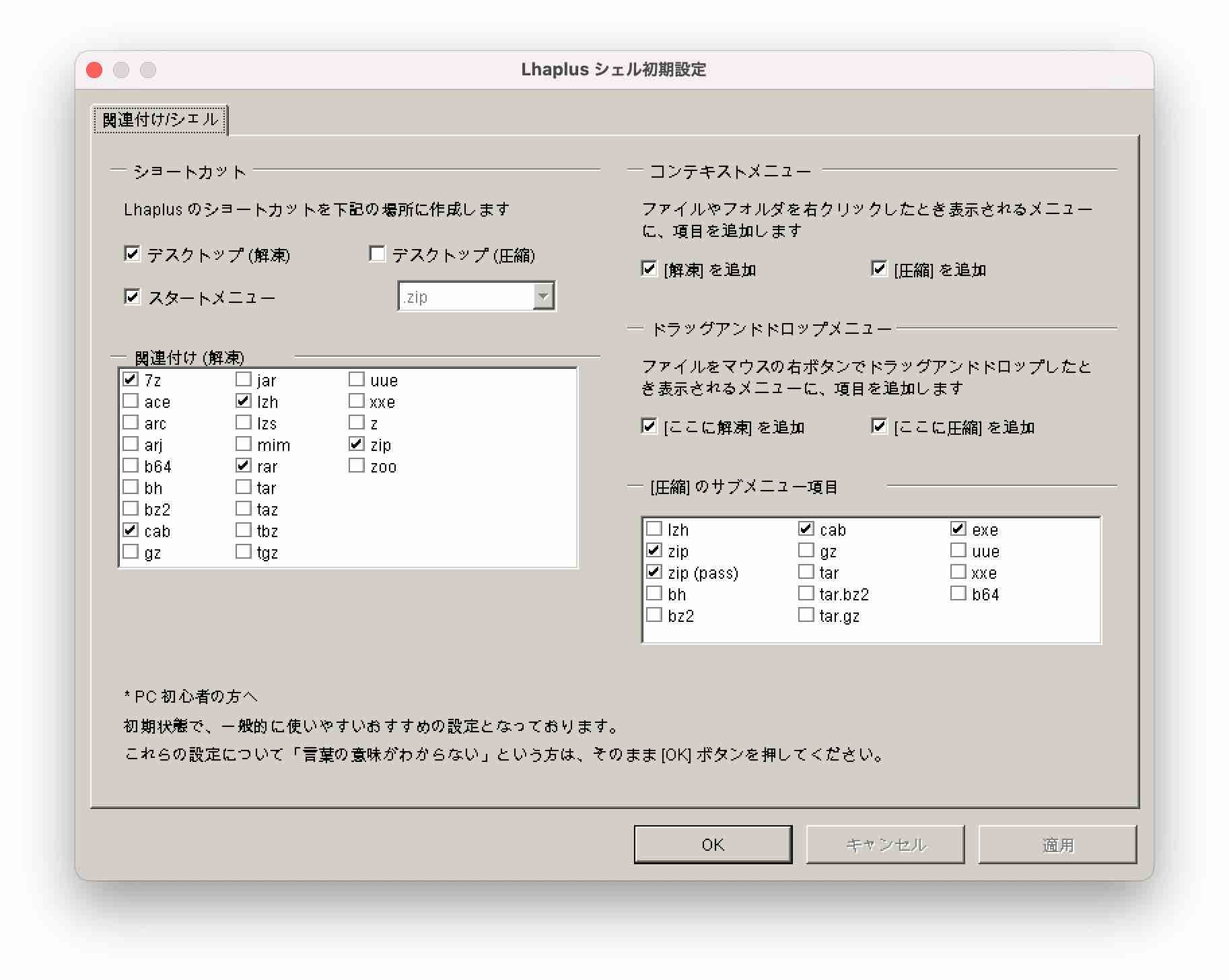The height and width of the screenshot is (980, 1229).
Task: Toggle [圧縮] を追加 context menu checkbox
Action: [879, 269]
